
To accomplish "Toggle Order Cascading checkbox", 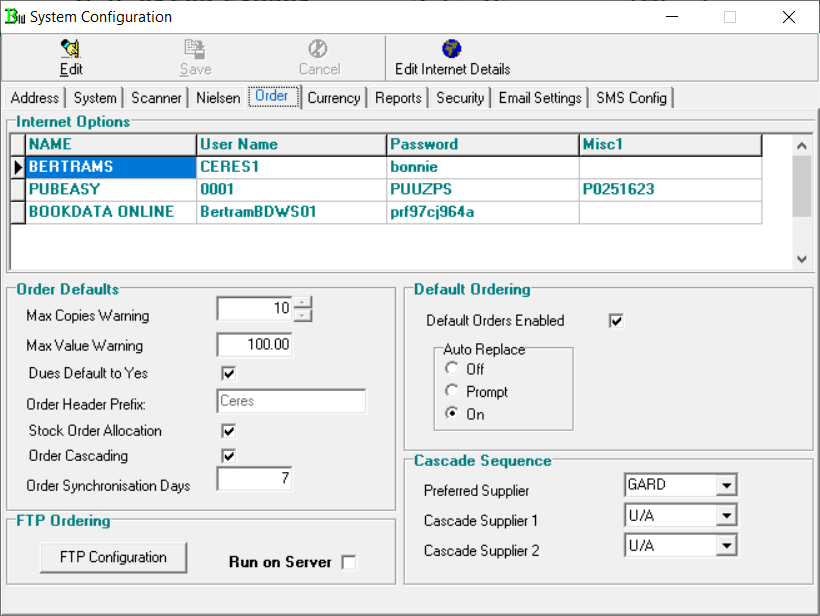I will click(x=229, y=456).
